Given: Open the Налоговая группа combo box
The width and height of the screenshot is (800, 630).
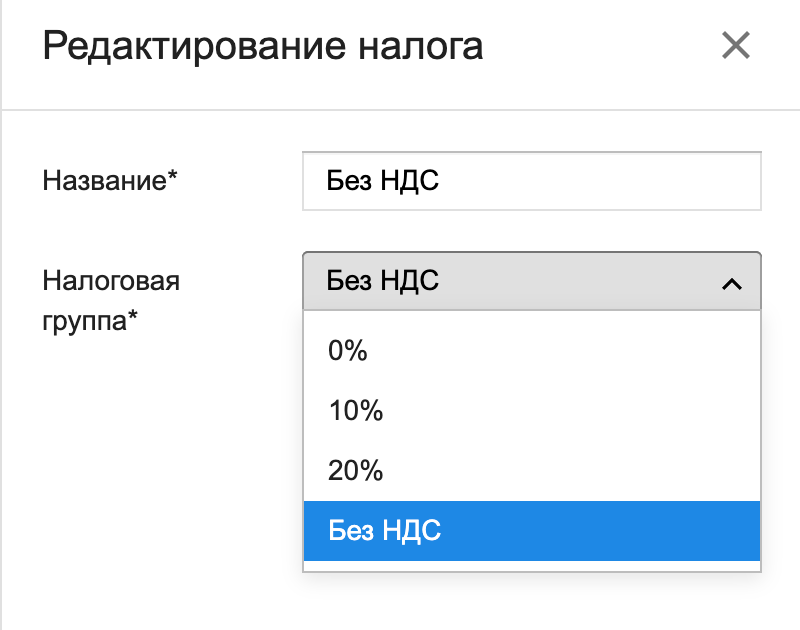Looking at the screenshot, I should (531, 281).
